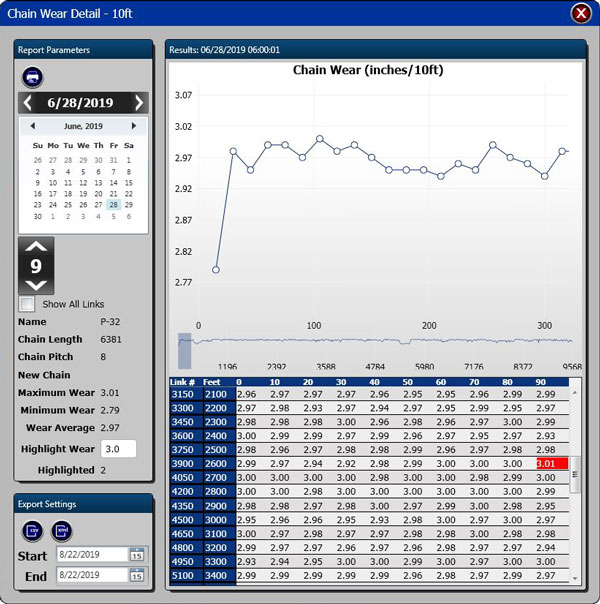
Task: Click the Name value P-32
Action: pos(110,322)
